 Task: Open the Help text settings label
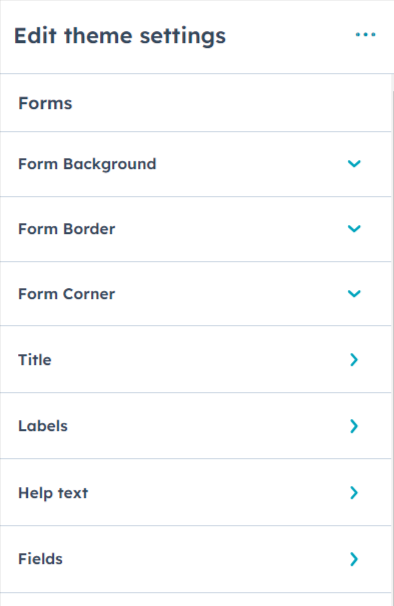(53, 493)
